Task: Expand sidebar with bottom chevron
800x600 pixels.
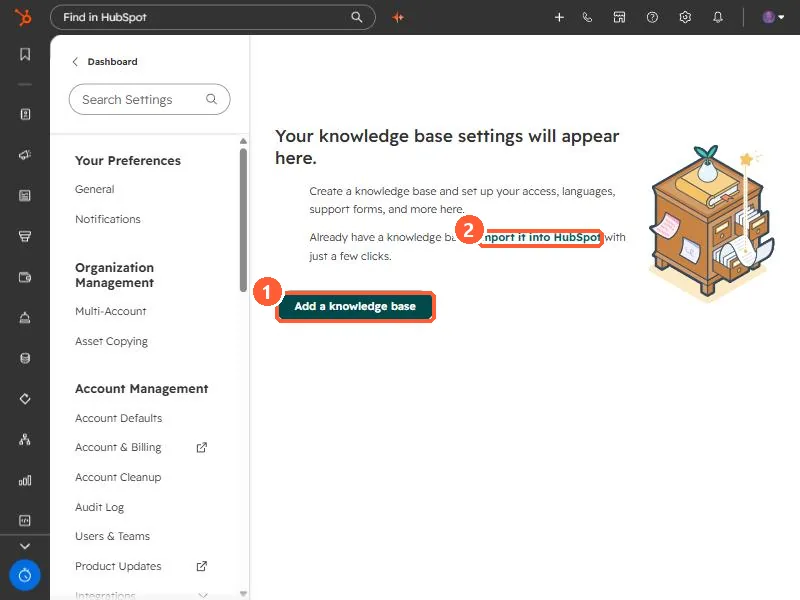Action: point(24,546)
